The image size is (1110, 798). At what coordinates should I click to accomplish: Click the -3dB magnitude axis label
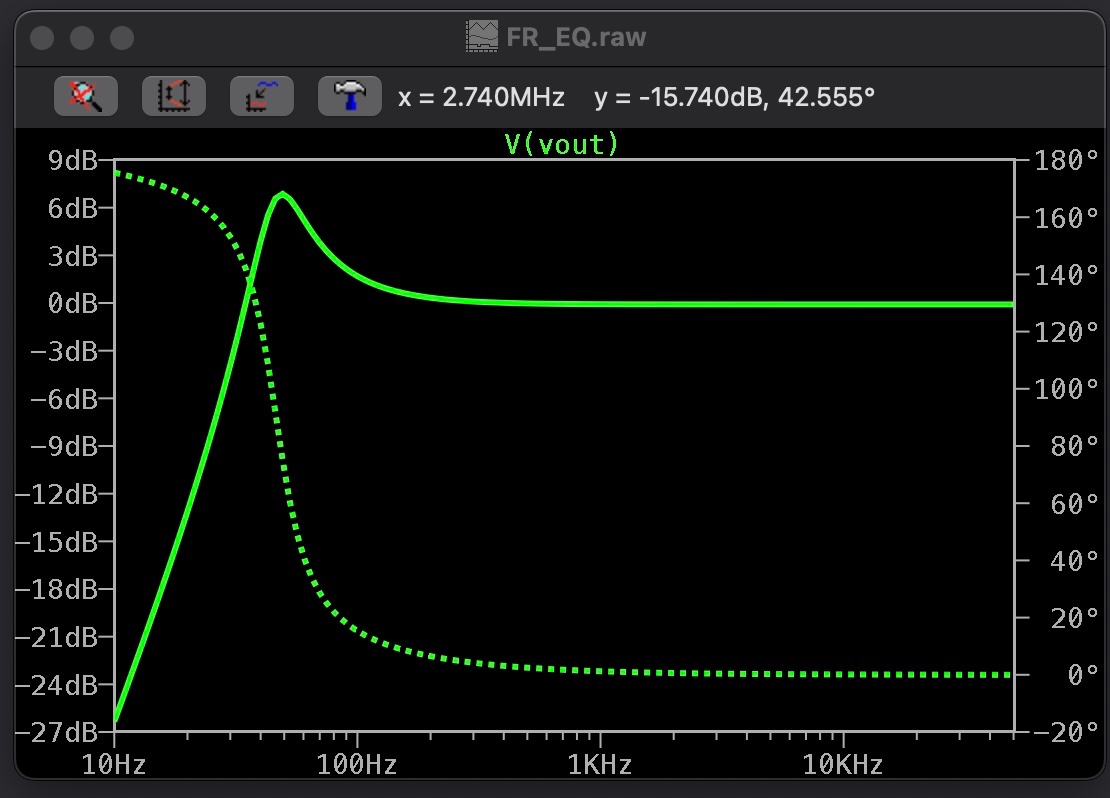pyautogui.click(x=64, y=351)
